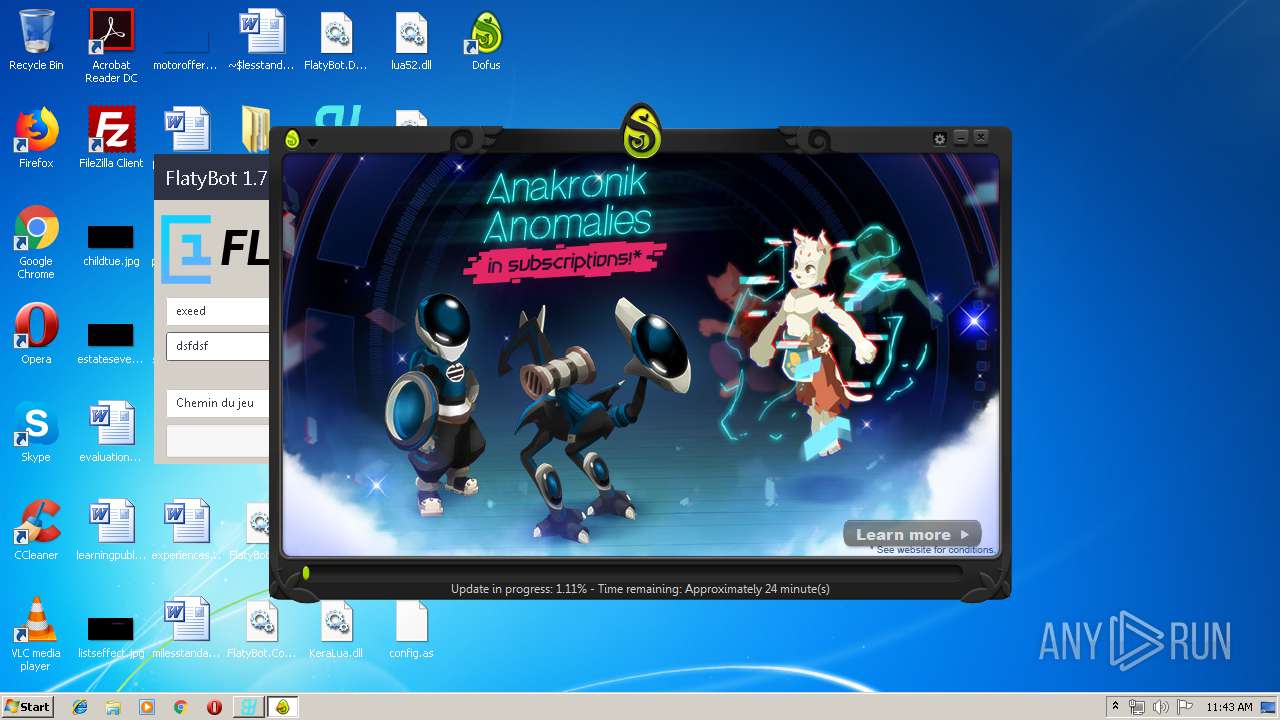
Task: Click the 'Update in progress' status text
Action: (x=640, y=589)
